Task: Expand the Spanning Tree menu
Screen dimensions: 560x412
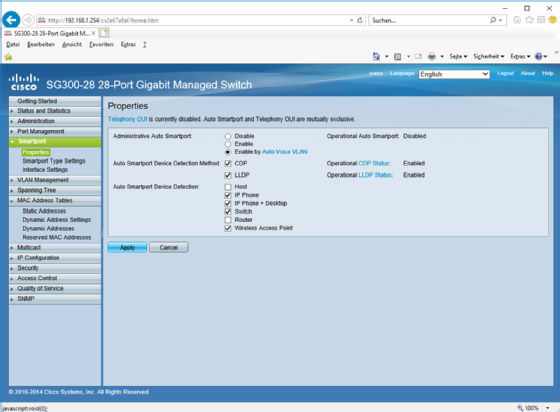Action: [55, 190]
